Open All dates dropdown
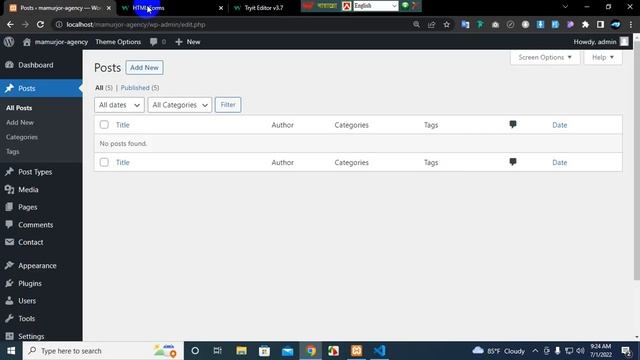Screen dimensions: 640x360 tap(119, 105)
